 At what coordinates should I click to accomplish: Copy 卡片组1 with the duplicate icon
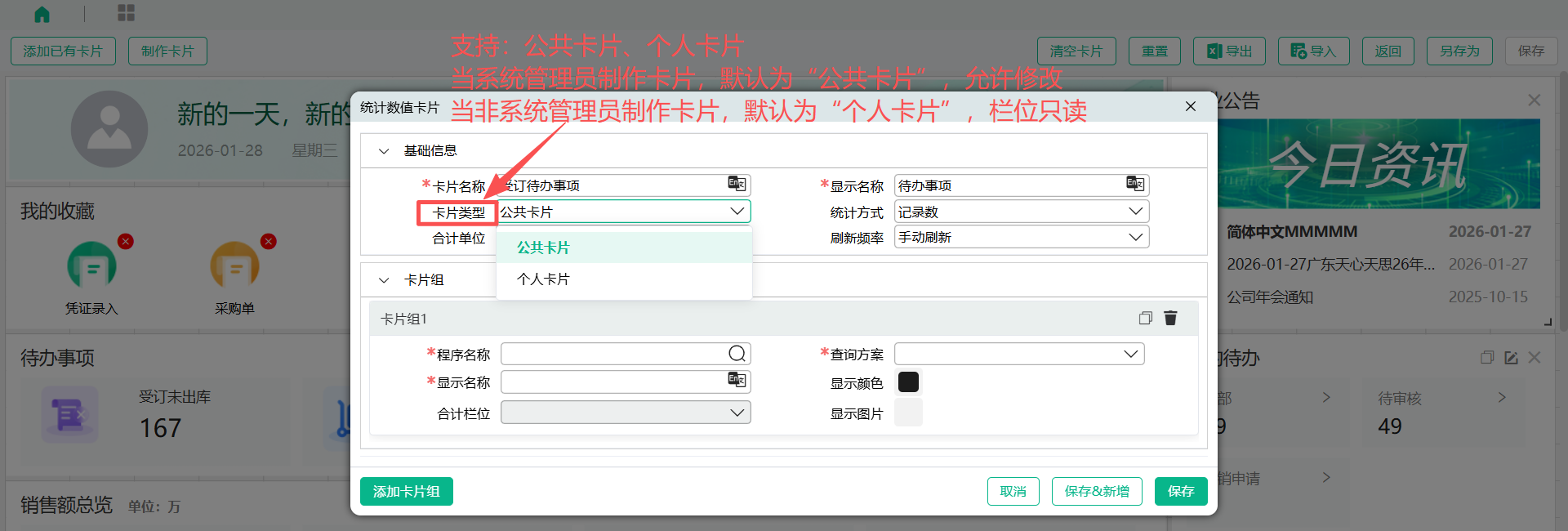click(1145, 318)
